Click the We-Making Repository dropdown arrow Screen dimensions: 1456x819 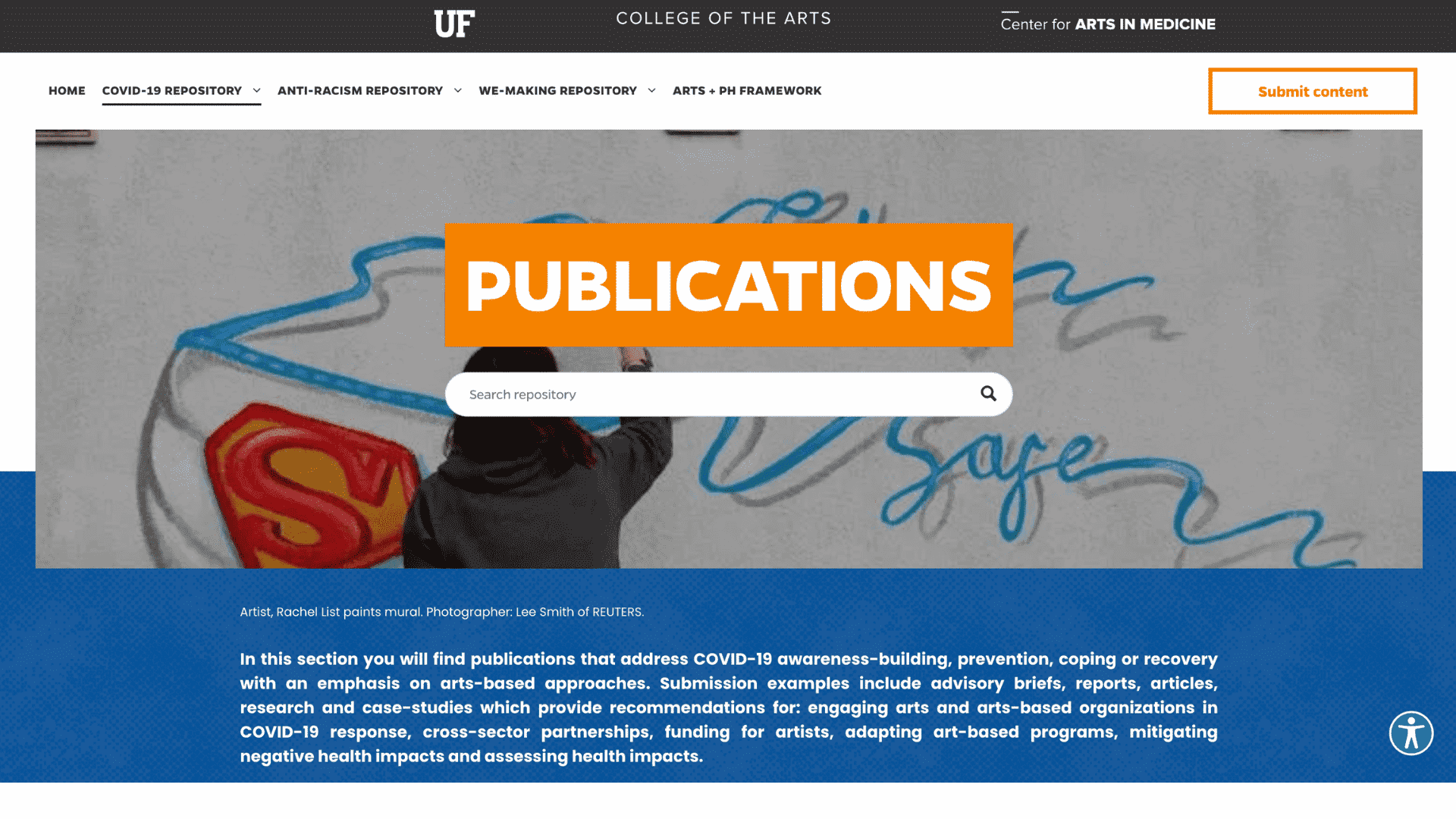(x=651, y=91)
